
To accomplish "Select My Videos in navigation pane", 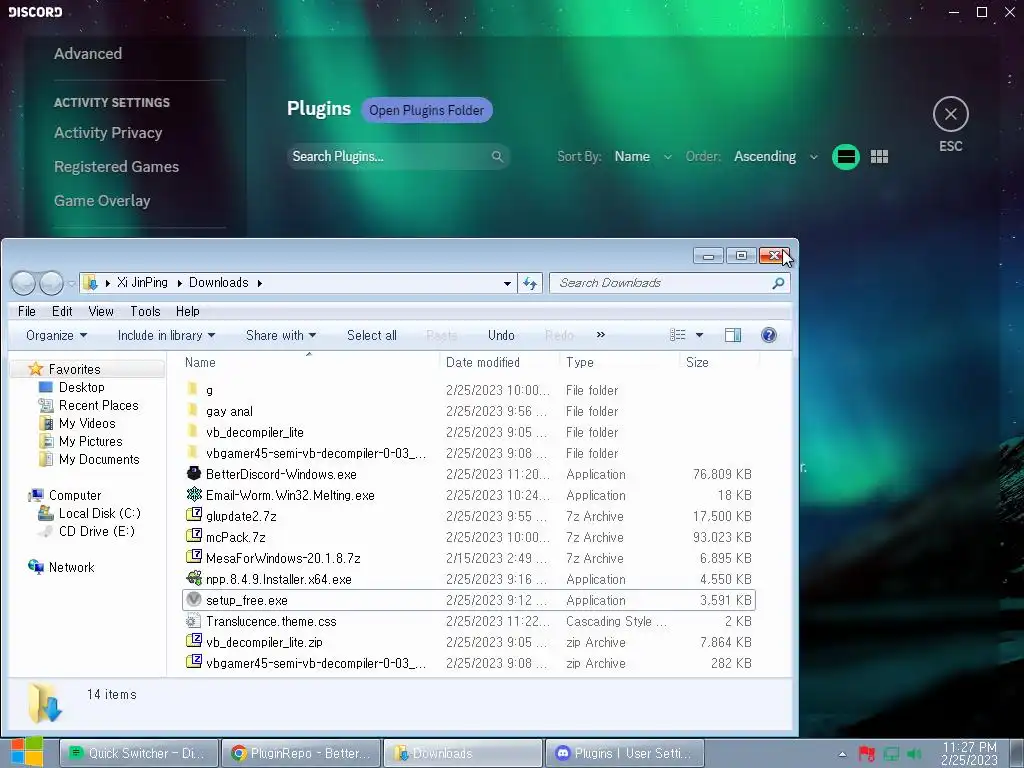I will click(87, 423).
